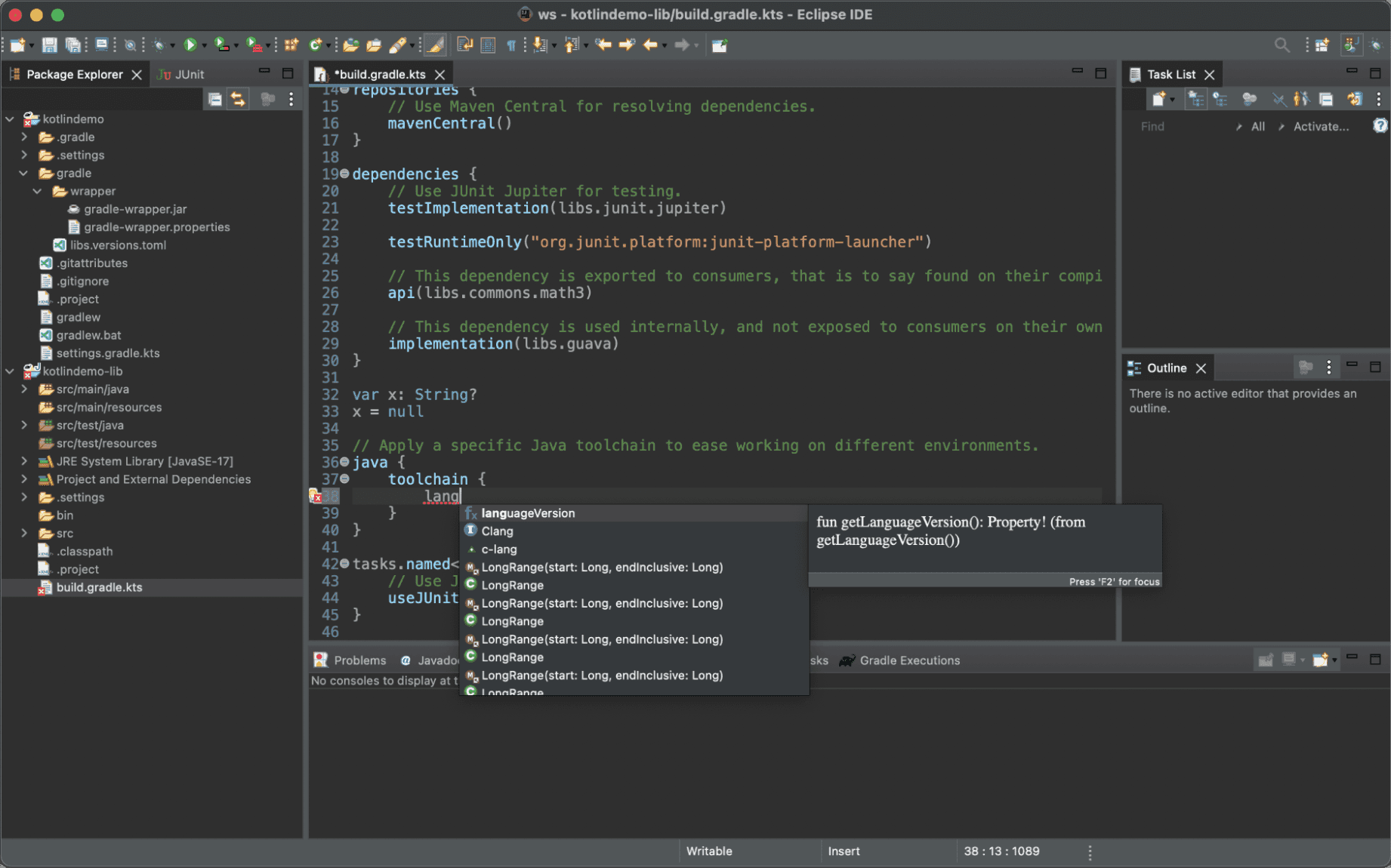Toggle Show Whitespace Characters in the toolbar
The image size is (1391, 868).
[511, 45]
